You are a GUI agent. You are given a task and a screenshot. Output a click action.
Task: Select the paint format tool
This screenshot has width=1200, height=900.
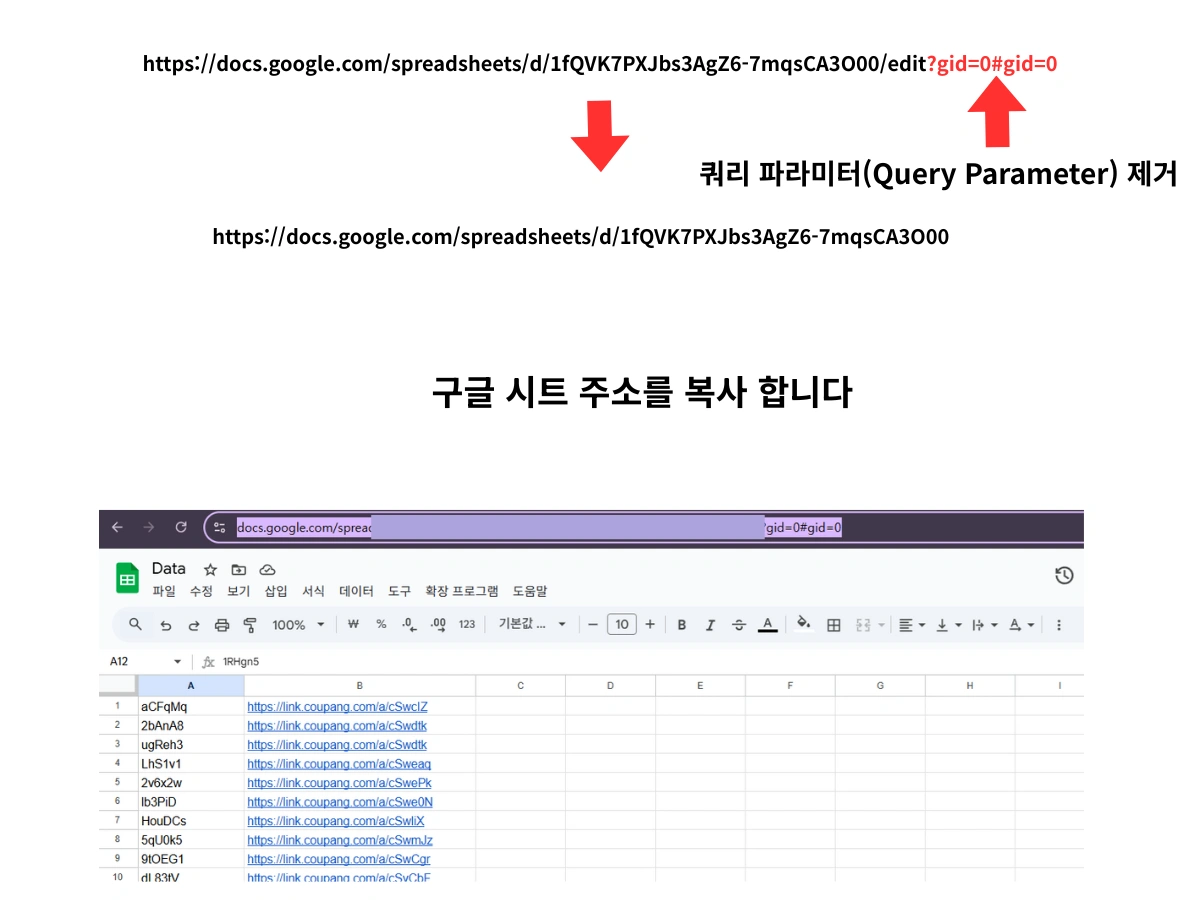(250, 624)
